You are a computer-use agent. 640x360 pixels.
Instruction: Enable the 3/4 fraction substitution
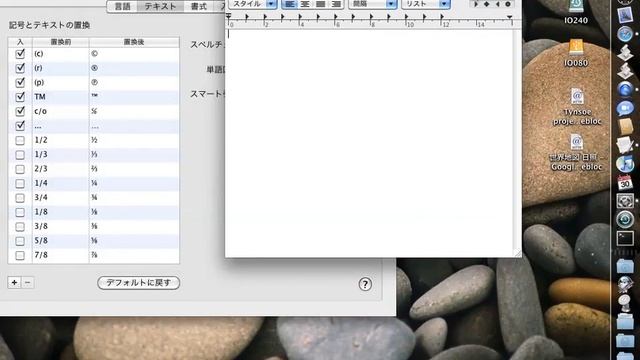coord(20,198)
